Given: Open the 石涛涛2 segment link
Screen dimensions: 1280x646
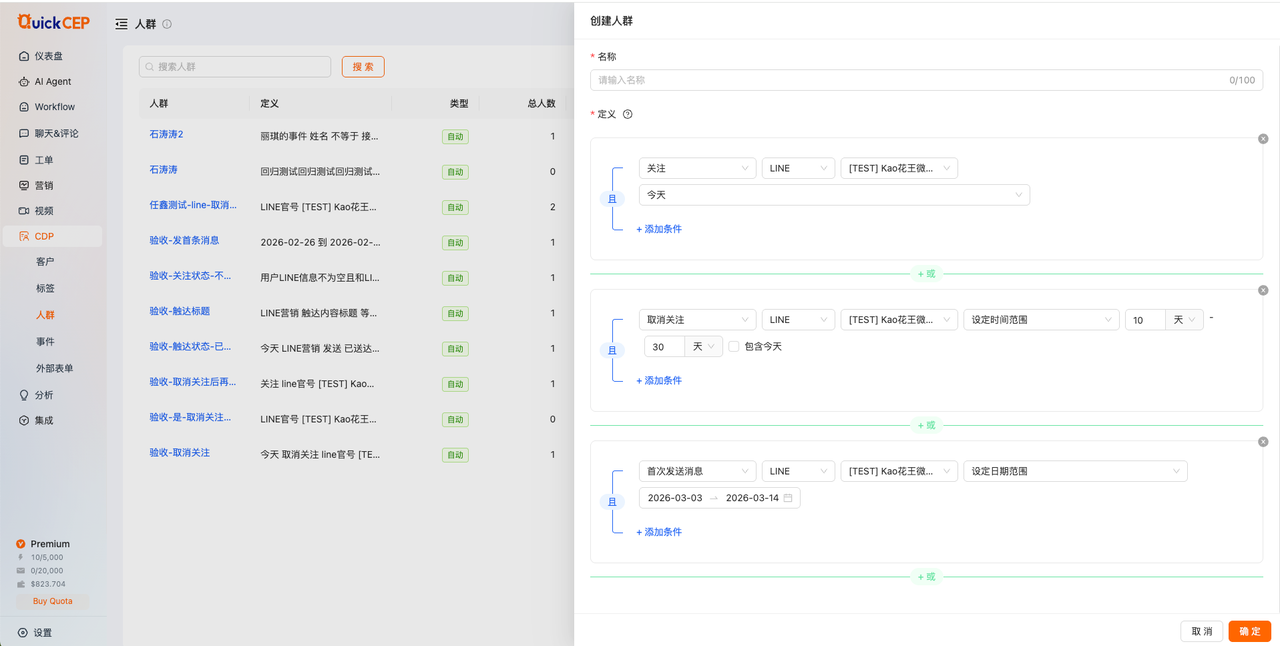Looking at the screenshot, I should 166,134.
